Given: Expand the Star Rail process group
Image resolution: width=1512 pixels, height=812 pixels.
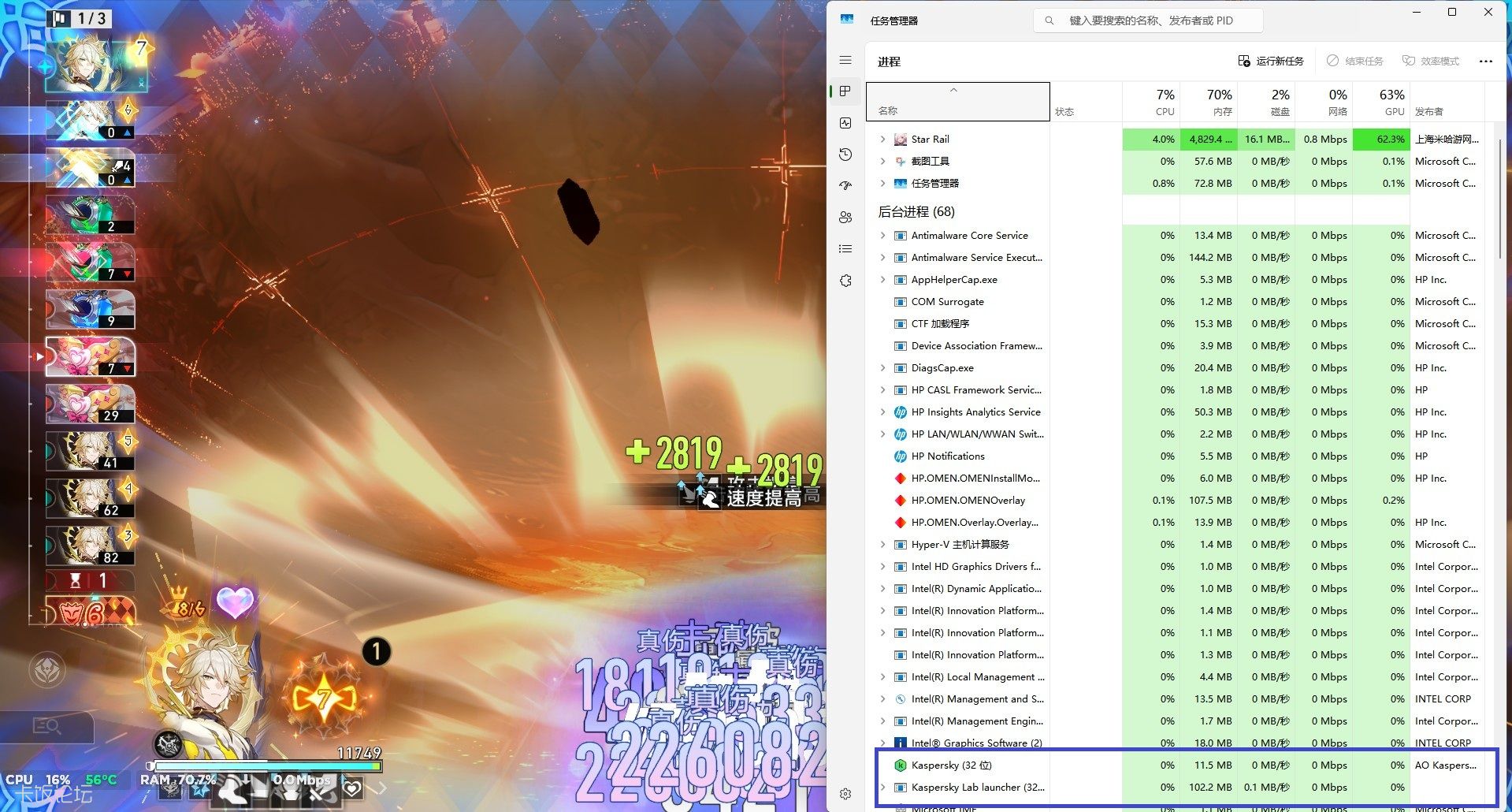Looking at the screenshot, I should coord(882,140).
